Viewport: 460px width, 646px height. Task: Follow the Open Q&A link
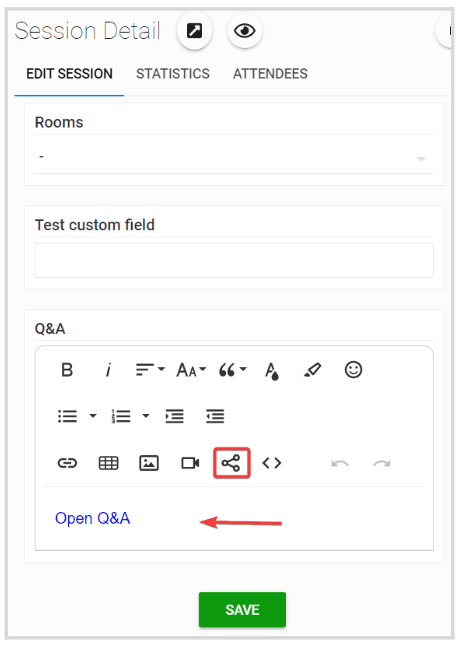coord(93,518)
